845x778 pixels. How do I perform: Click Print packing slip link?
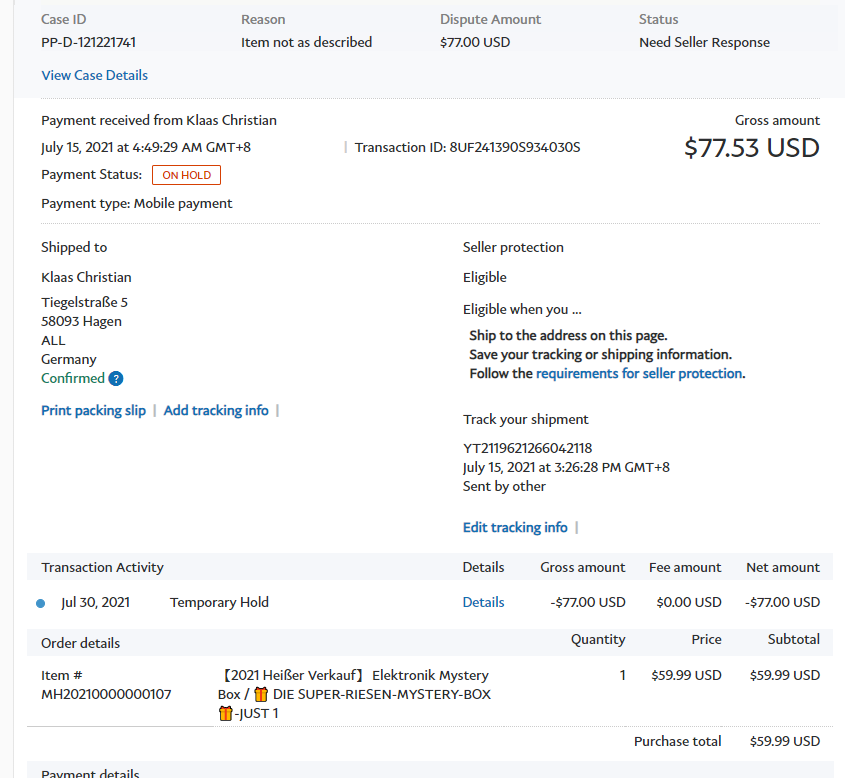(x=93, y=410)
